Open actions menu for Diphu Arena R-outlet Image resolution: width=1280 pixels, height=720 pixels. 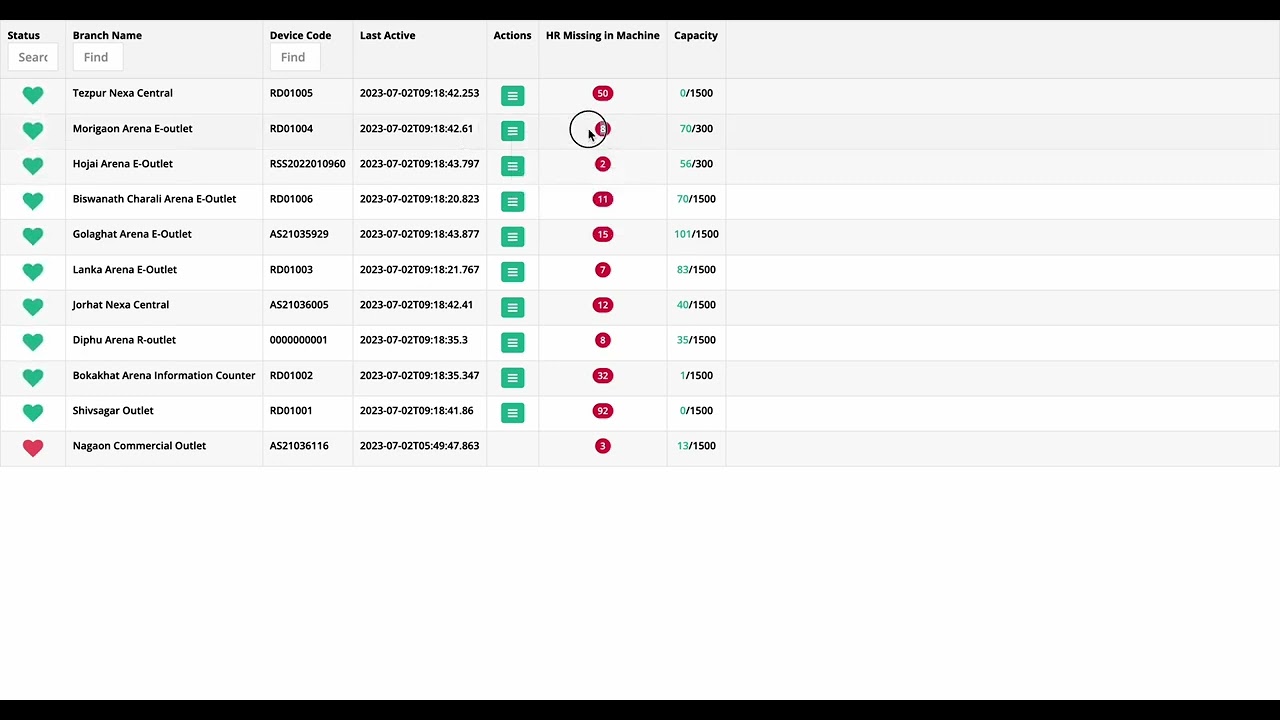[512, 343]
